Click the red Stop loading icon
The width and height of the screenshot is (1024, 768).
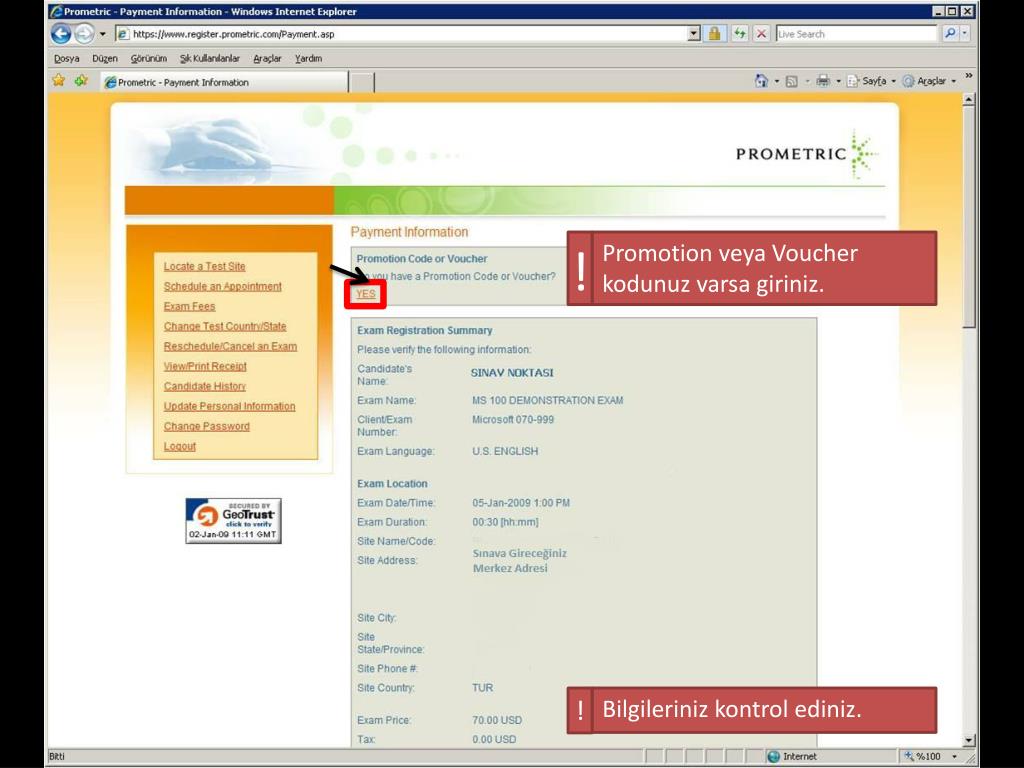coord(761,33)
